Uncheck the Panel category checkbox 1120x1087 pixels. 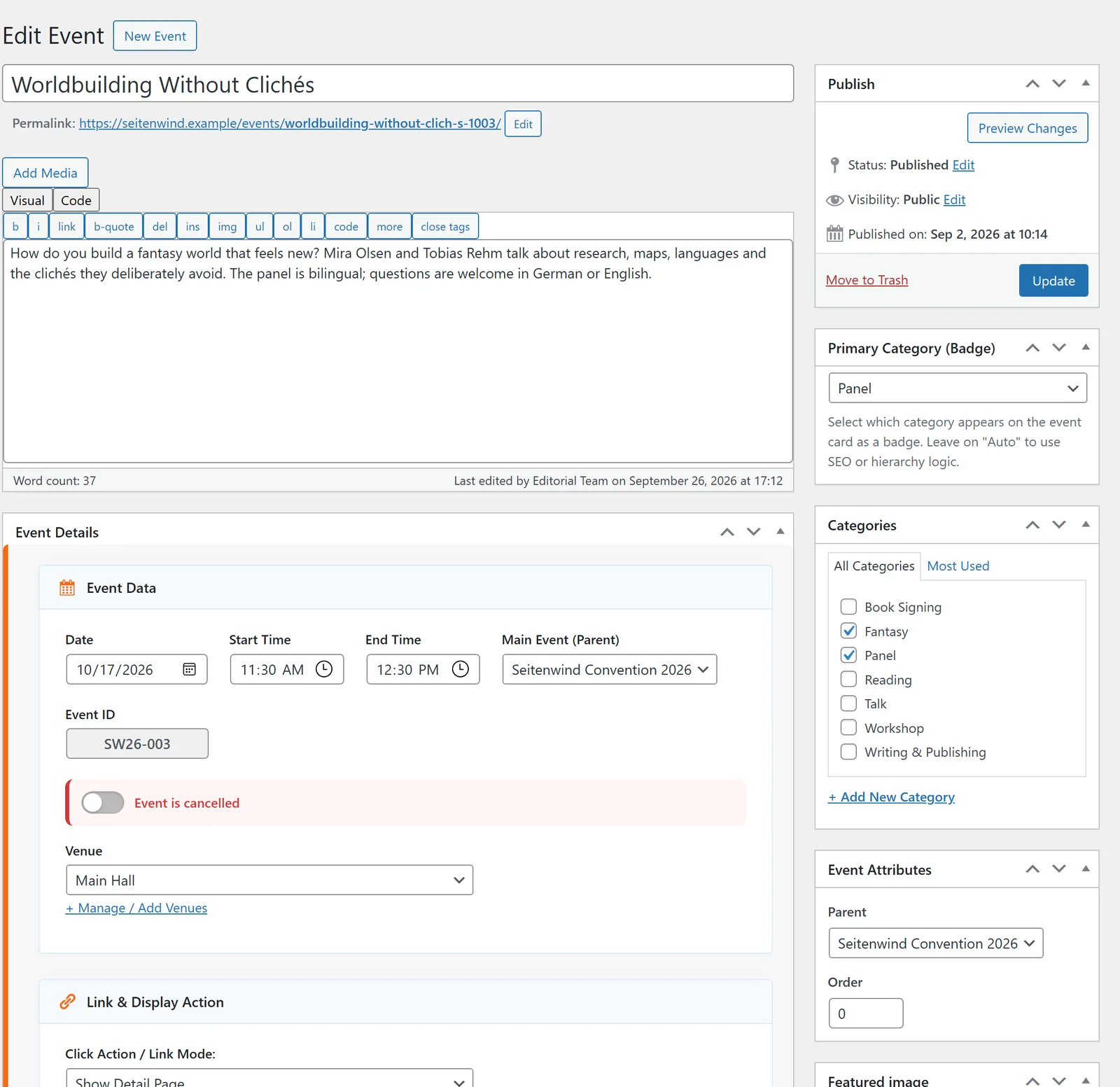tap(848, 655)
